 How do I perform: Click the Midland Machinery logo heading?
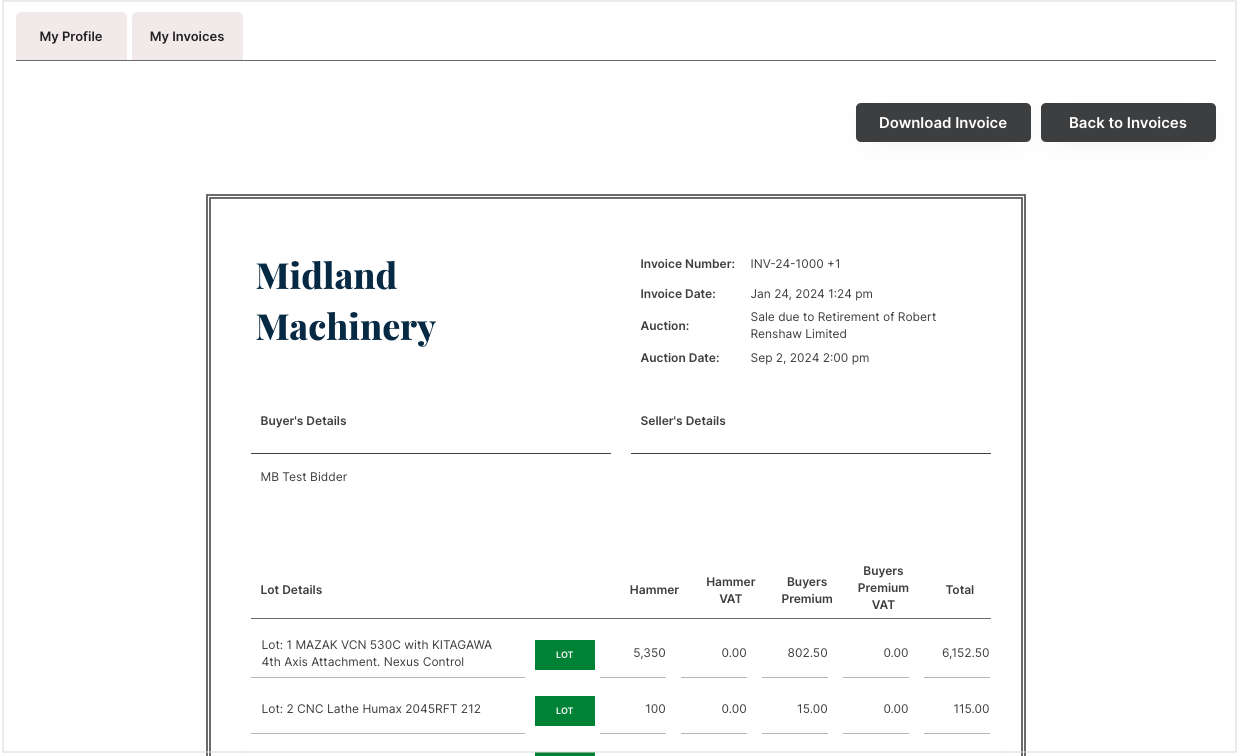click(345, 301)
